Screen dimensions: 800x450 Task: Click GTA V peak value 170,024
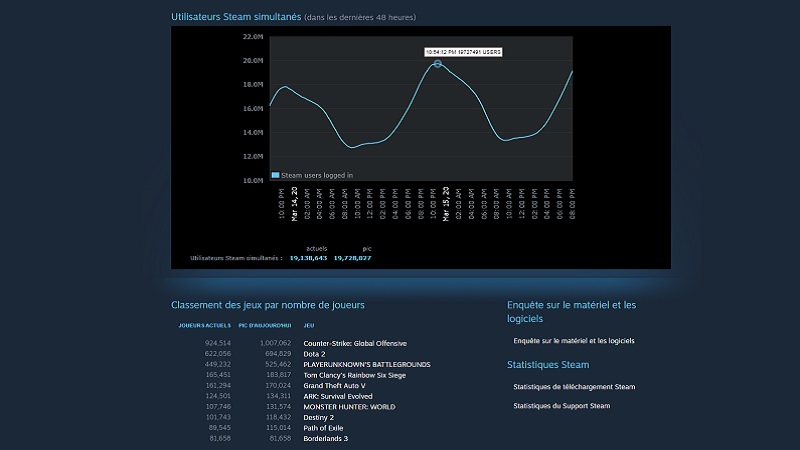tap(278, 386)
